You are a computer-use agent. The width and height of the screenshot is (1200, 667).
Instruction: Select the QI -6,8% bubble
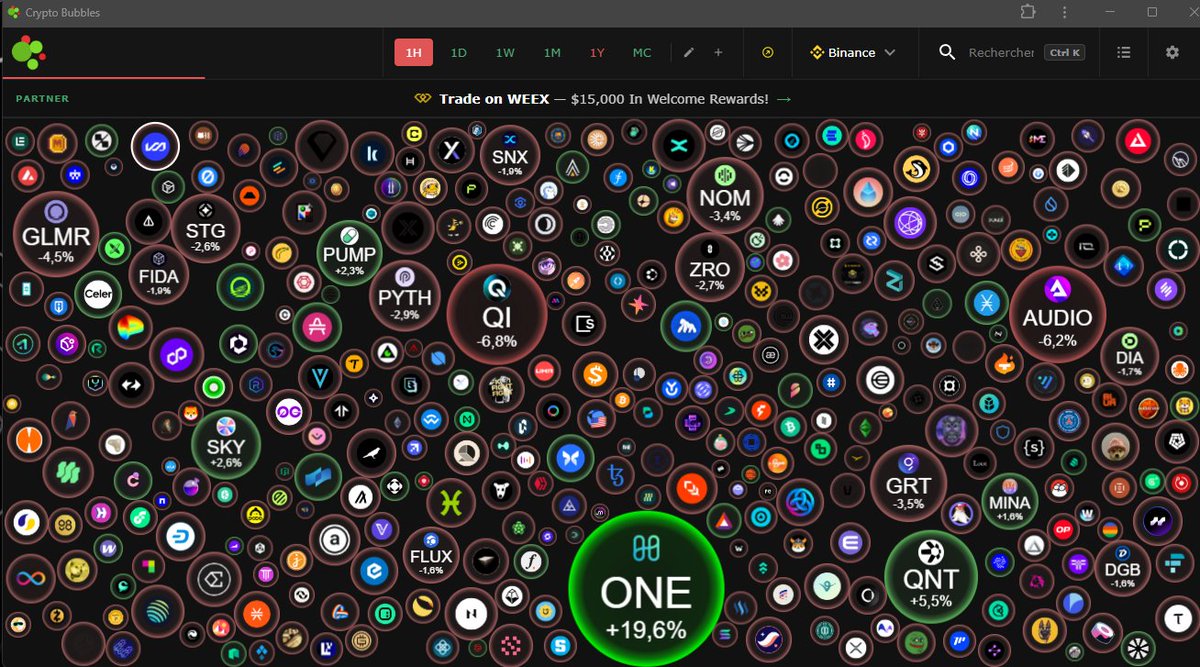point(497,314)
